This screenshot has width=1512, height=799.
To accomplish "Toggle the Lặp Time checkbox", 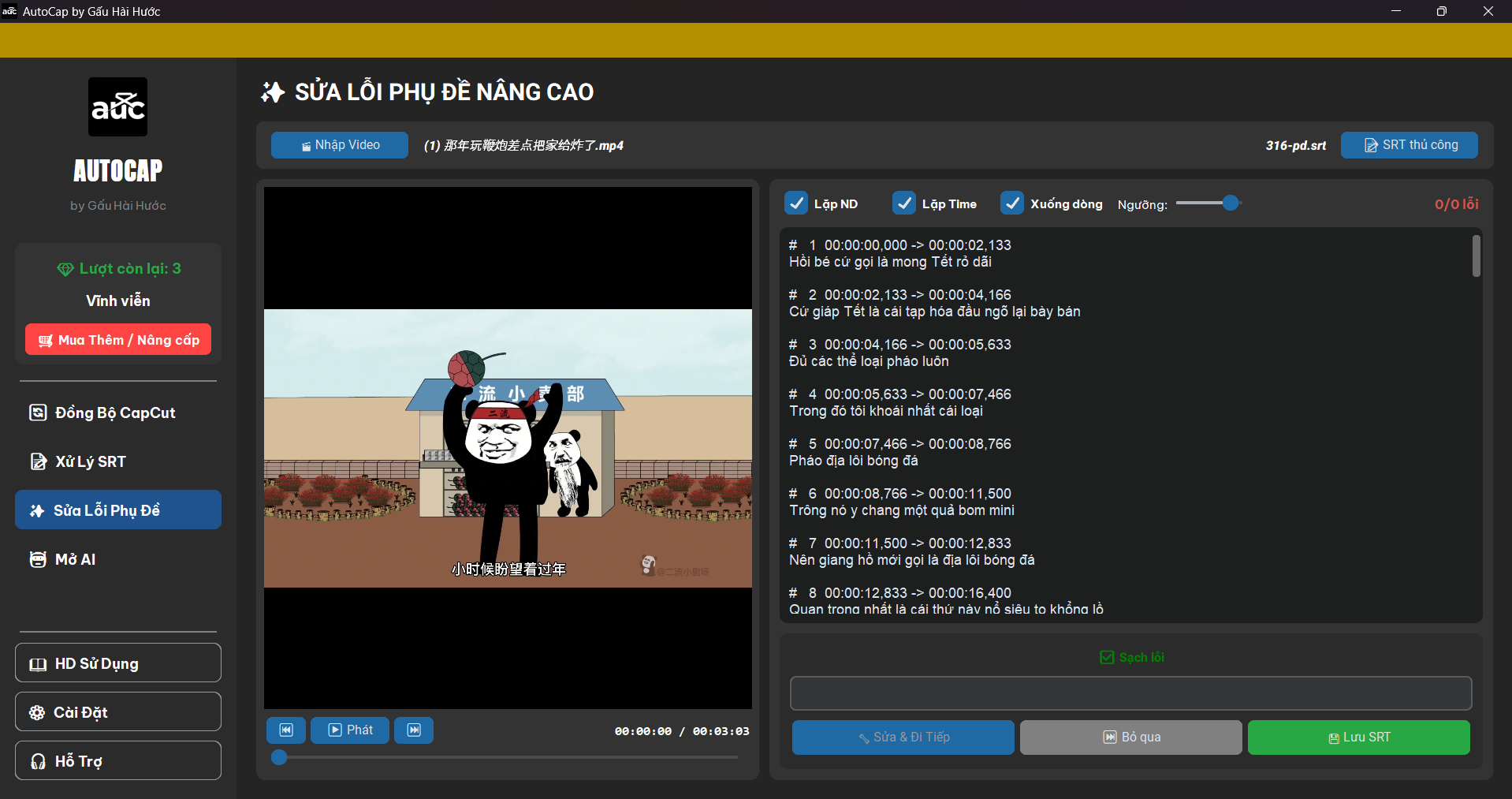I will [x=904, y=203].
